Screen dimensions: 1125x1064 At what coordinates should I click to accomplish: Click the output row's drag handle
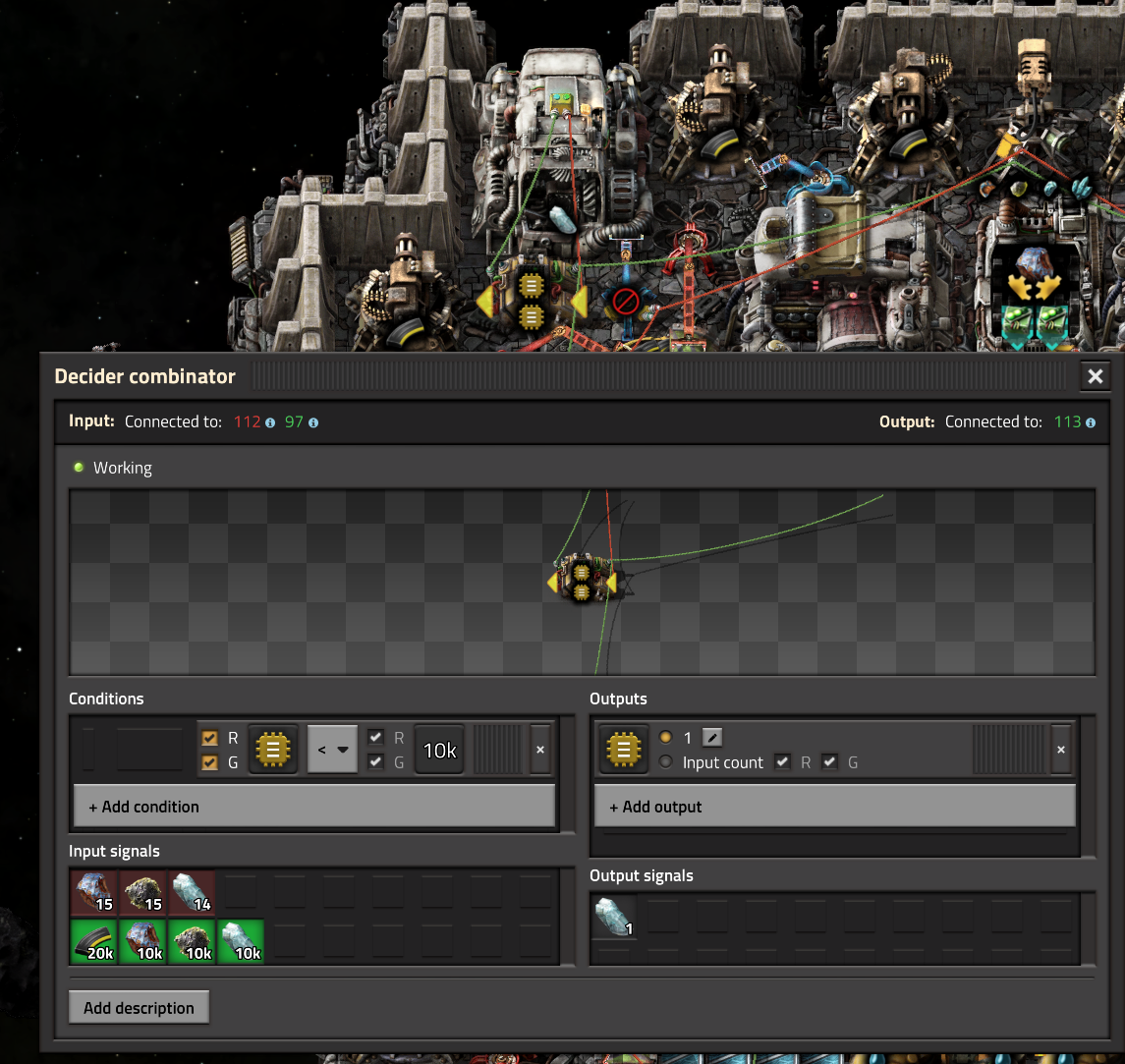pyautogui.click(x=1009, y=750)
